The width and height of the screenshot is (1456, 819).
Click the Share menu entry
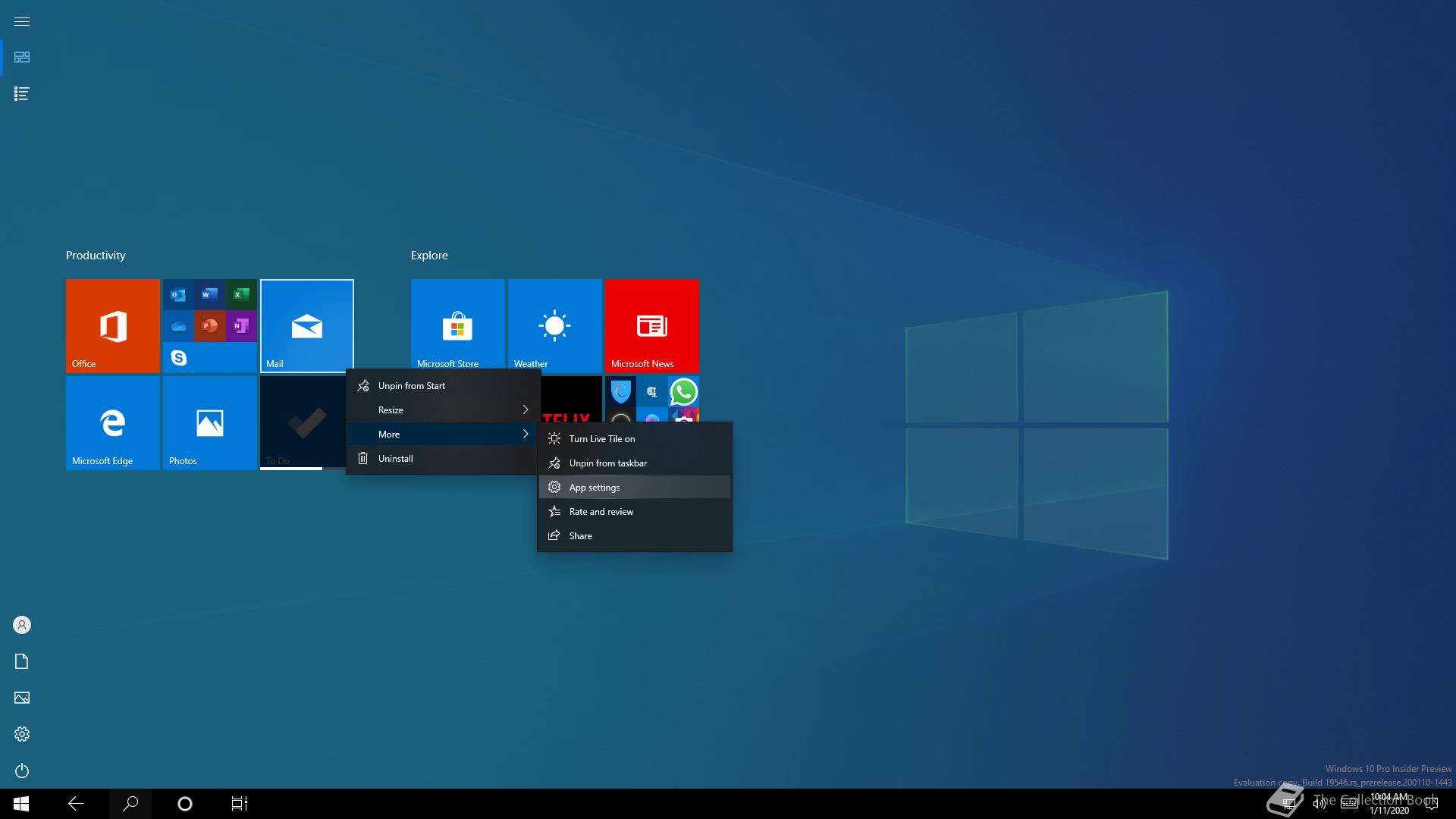(635, 536)
